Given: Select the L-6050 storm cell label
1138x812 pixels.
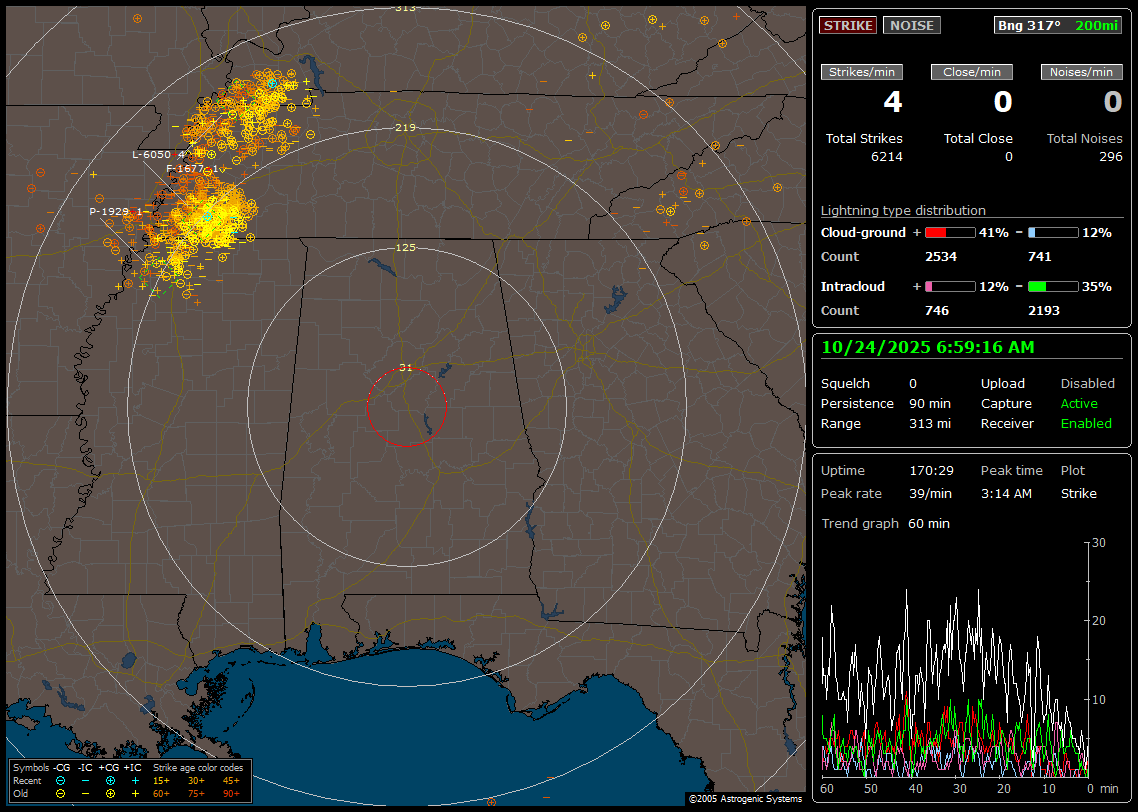Looking at the screenshot, I should click(151, 155).
